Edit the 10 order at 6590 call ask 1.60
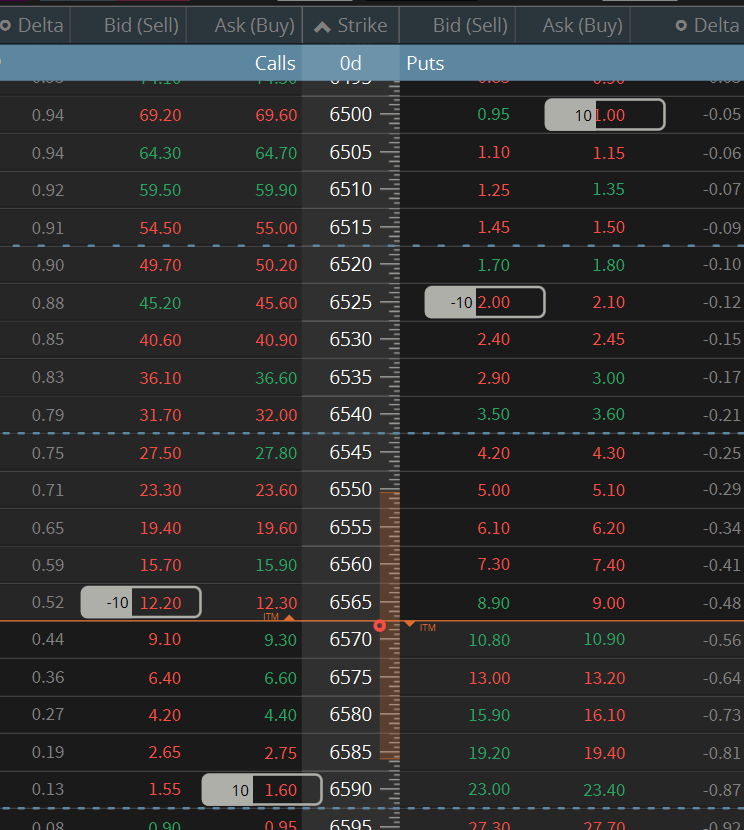 (262, 790)
